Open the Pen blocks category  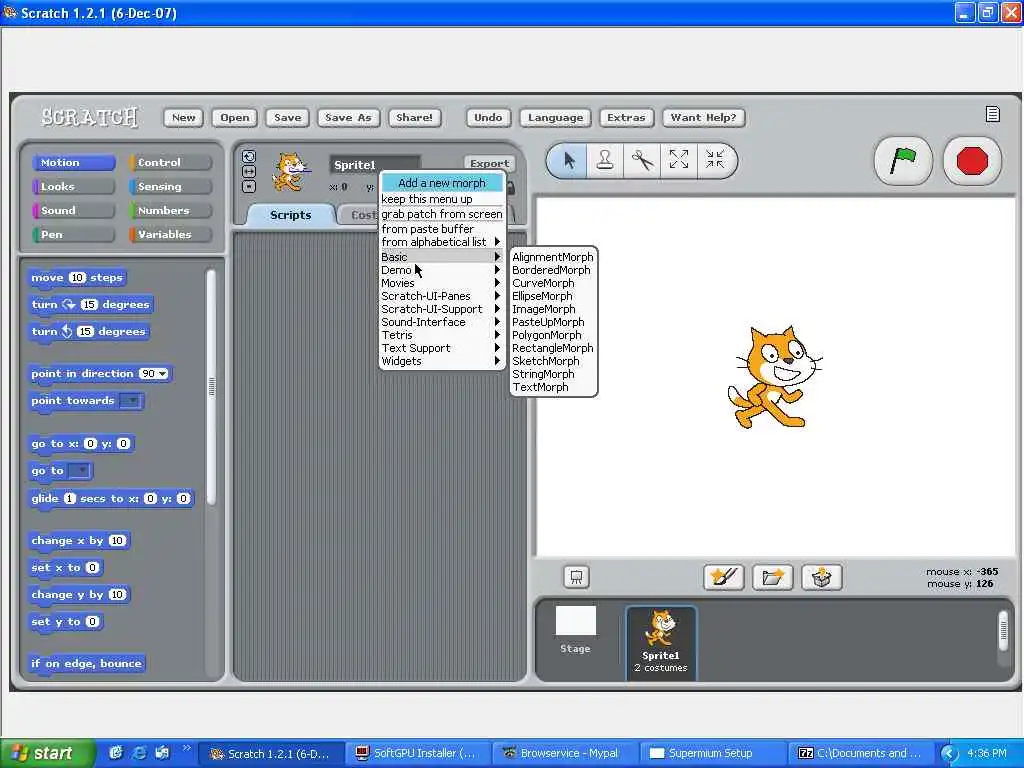tap(73, 234)
